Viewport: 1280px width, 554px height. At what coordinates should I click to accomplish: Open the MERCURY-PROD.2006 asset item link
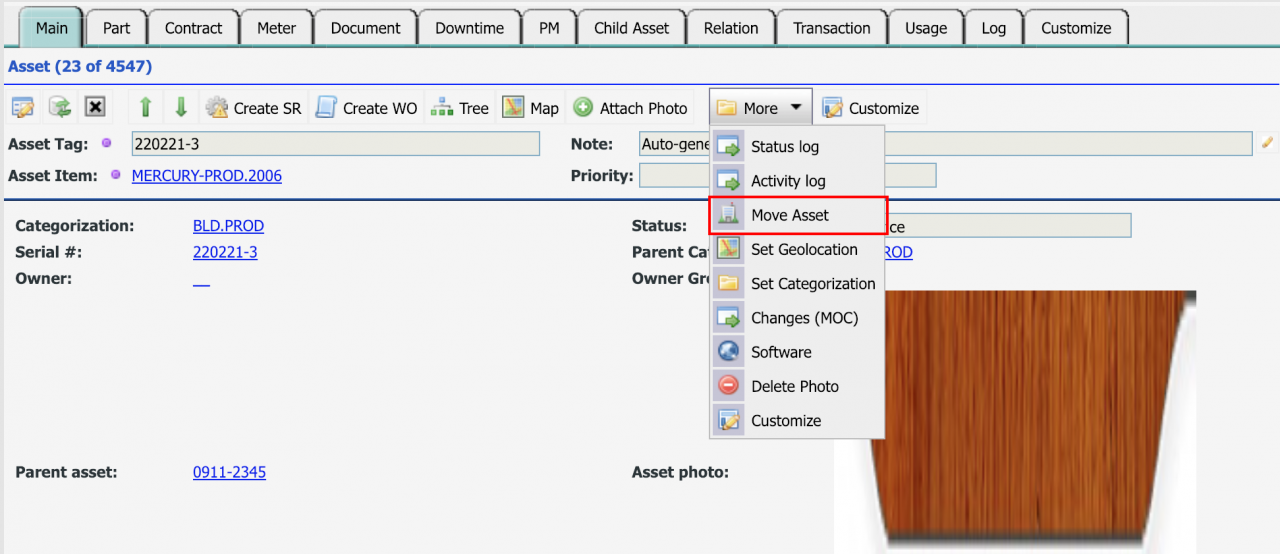pyautogui.click(x=207, y=176)
